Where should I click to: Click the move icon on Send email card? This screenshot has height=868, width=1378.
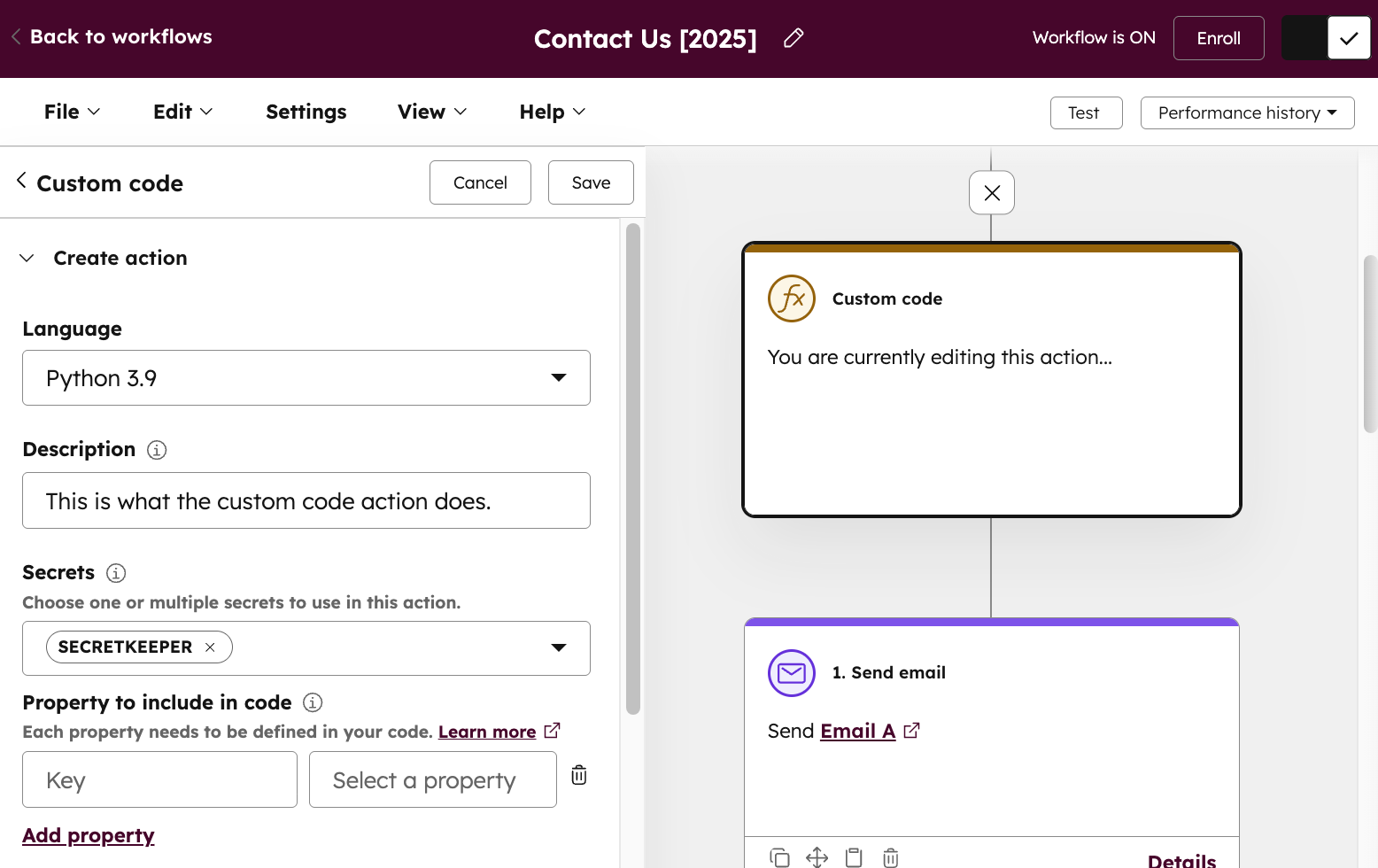pyautogui.click(x=817, y=856)
